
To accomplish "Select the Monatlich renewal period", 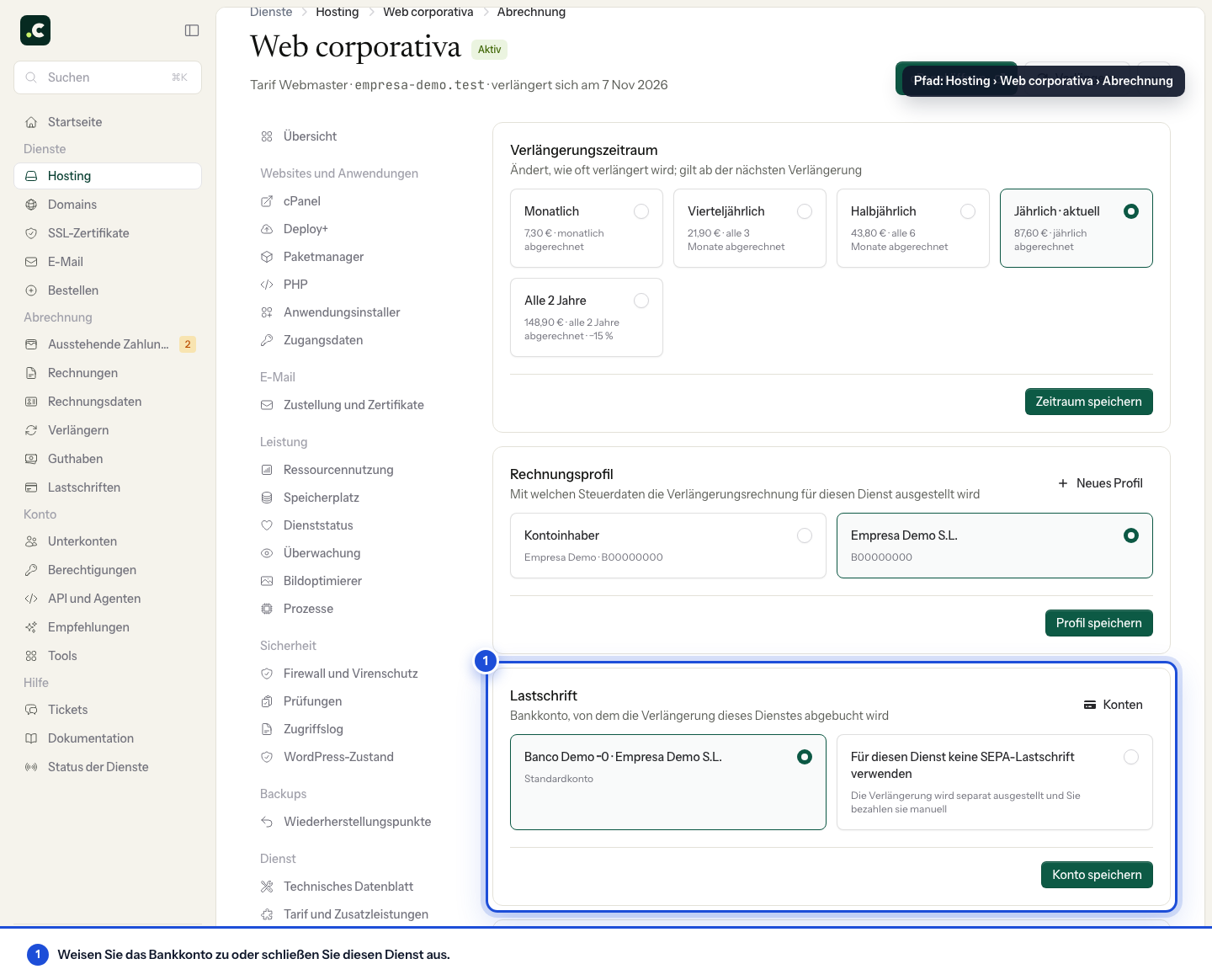I will pos(587,228).
